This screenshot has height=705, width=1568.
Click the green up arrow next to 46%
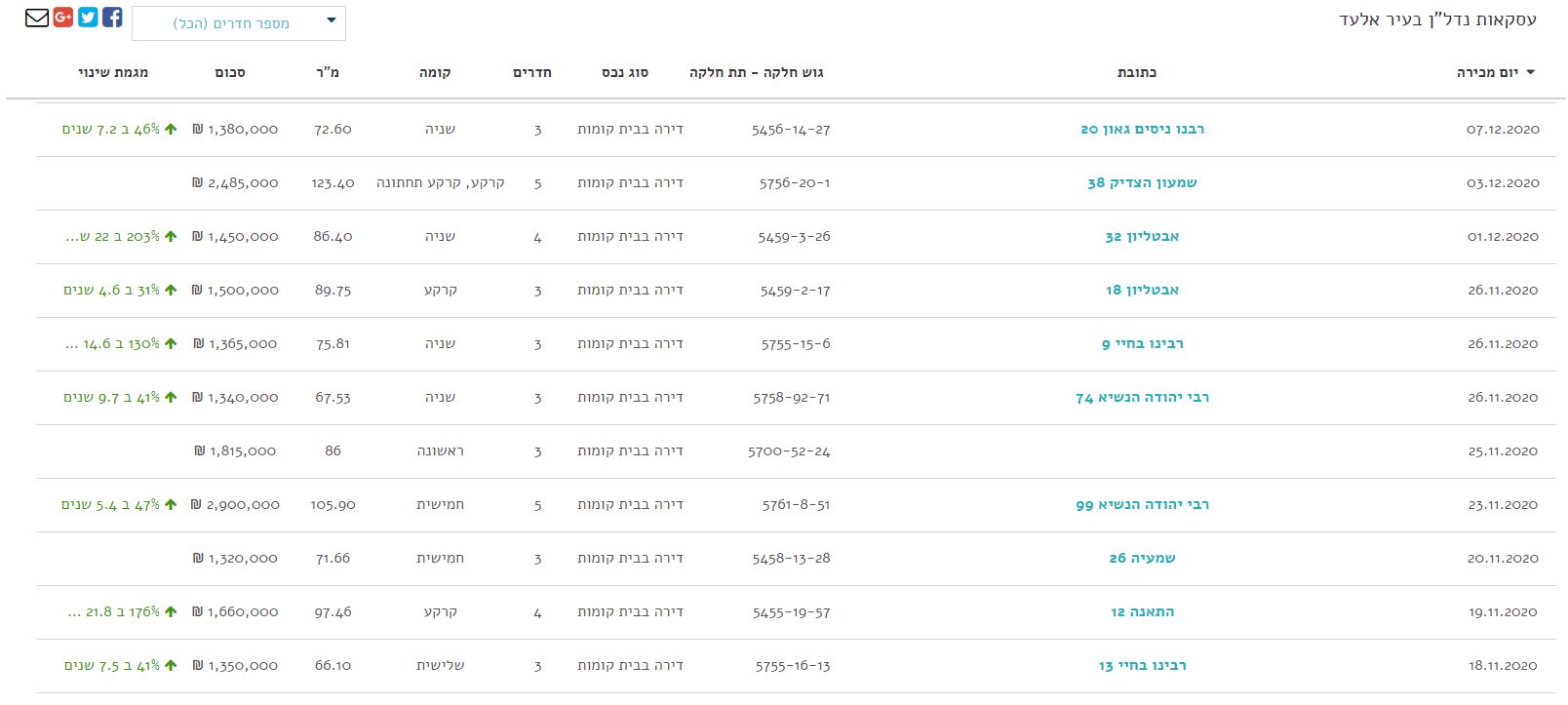pyautogui.click(x=171, y=129)
